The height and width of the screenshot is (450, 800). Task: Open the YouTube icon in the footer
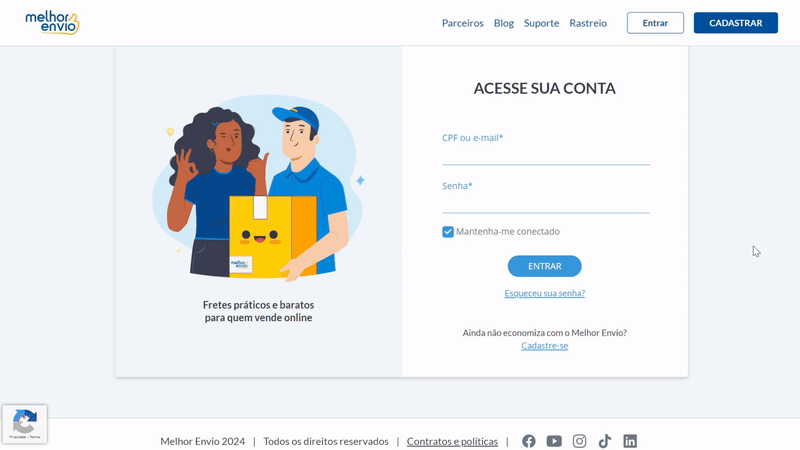pyautogui.click(x=554, y=441)
